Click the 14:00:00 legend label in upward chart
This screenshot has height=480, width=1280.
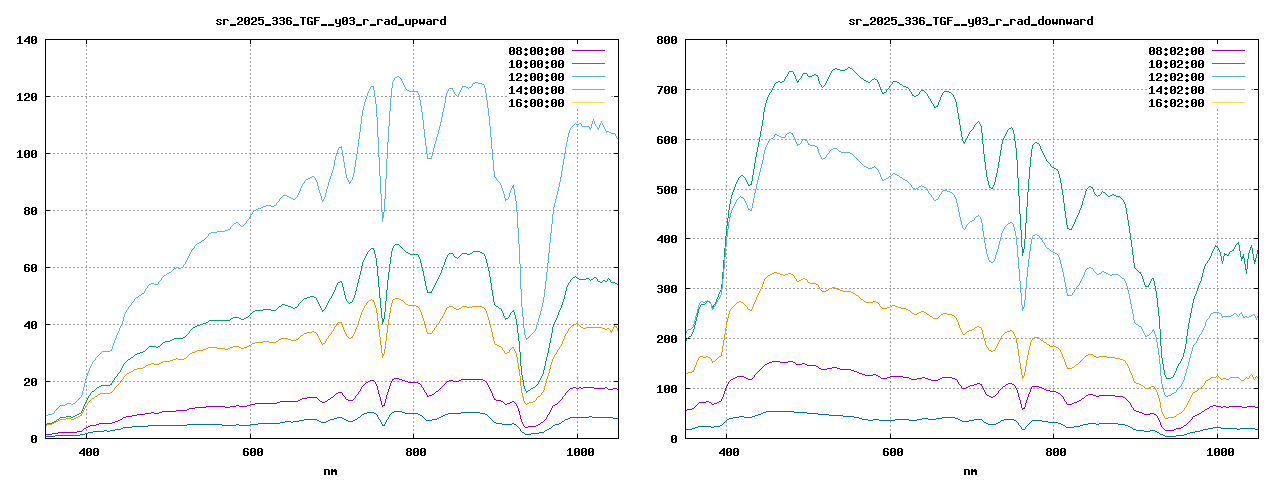[x=536, y=90]
